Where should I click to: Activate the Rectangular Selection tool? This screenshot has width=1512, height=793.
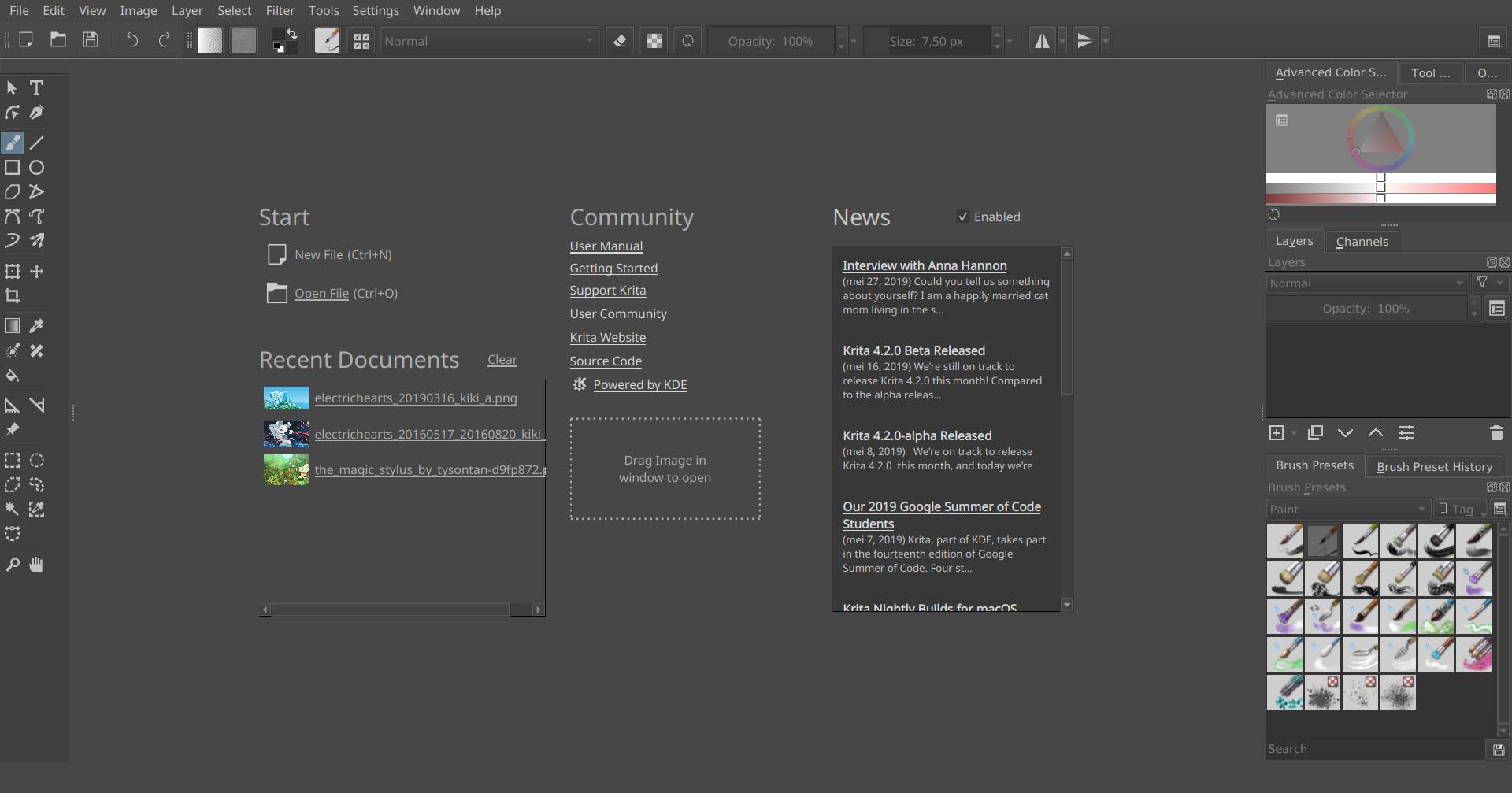13,460
